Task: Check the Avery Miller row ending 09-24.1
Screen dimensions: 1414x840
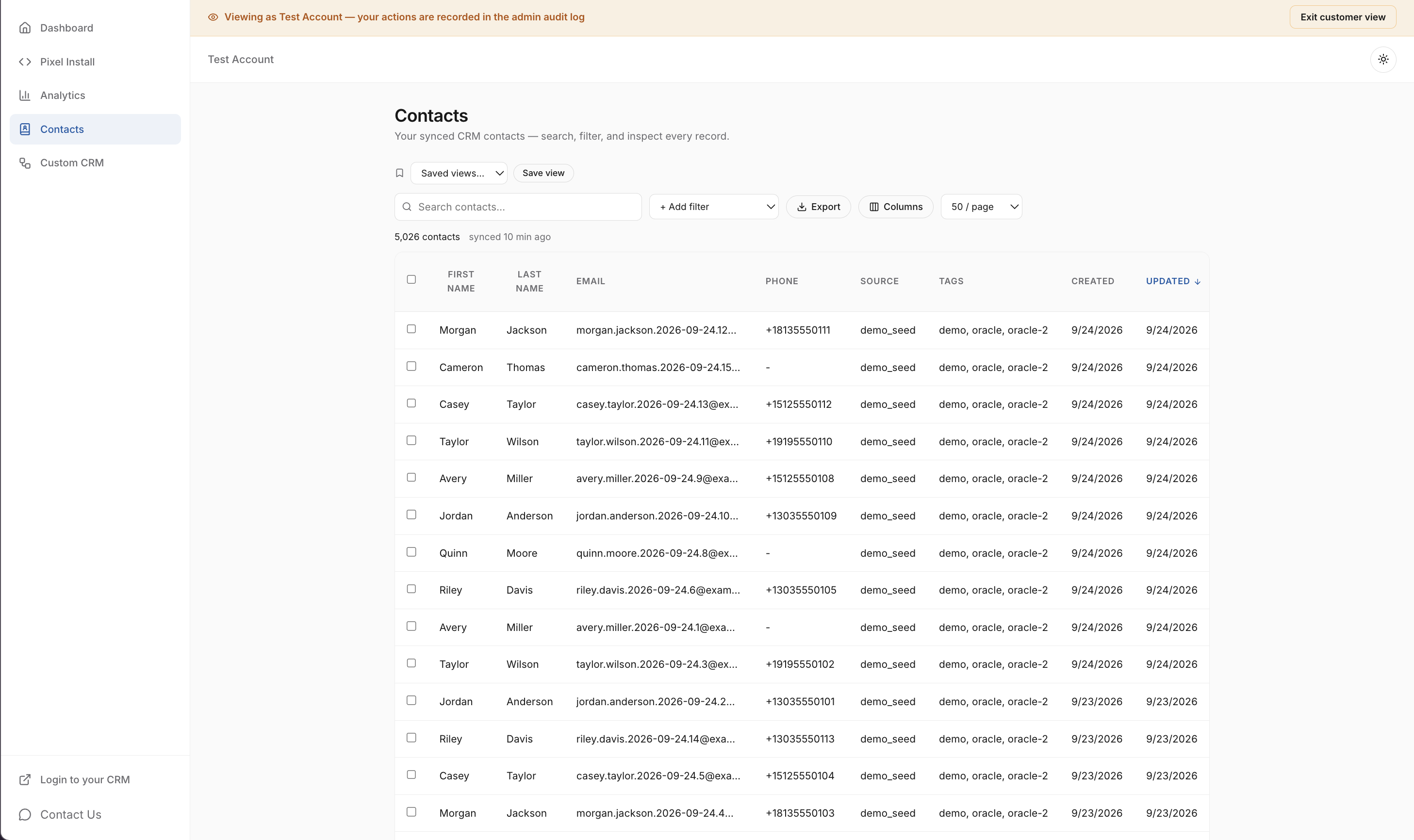Action: click(411, 626)
